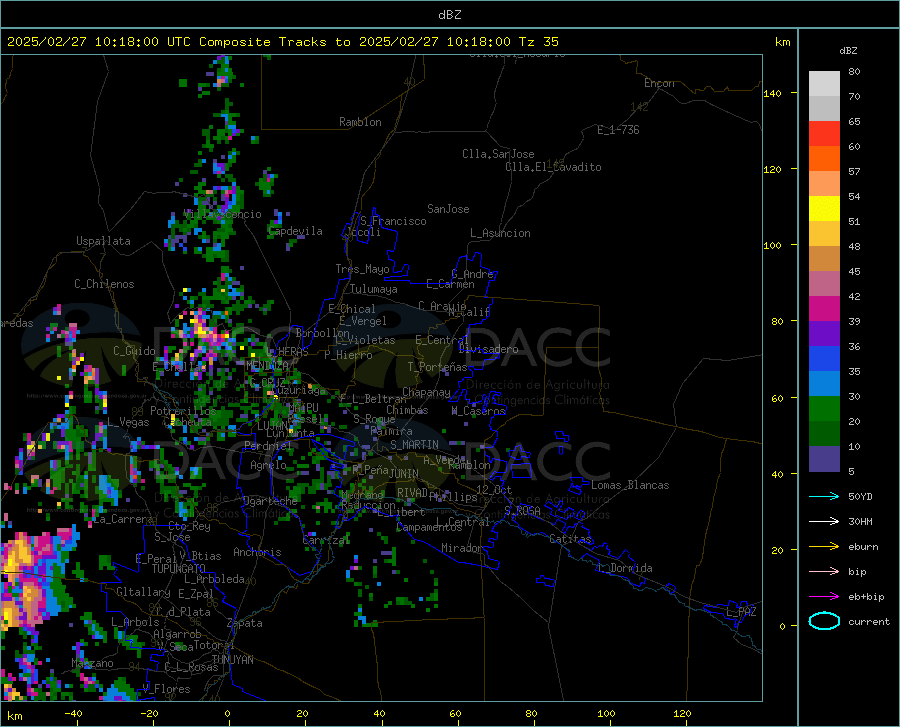Click the Zapata map label

coord(245,623)
